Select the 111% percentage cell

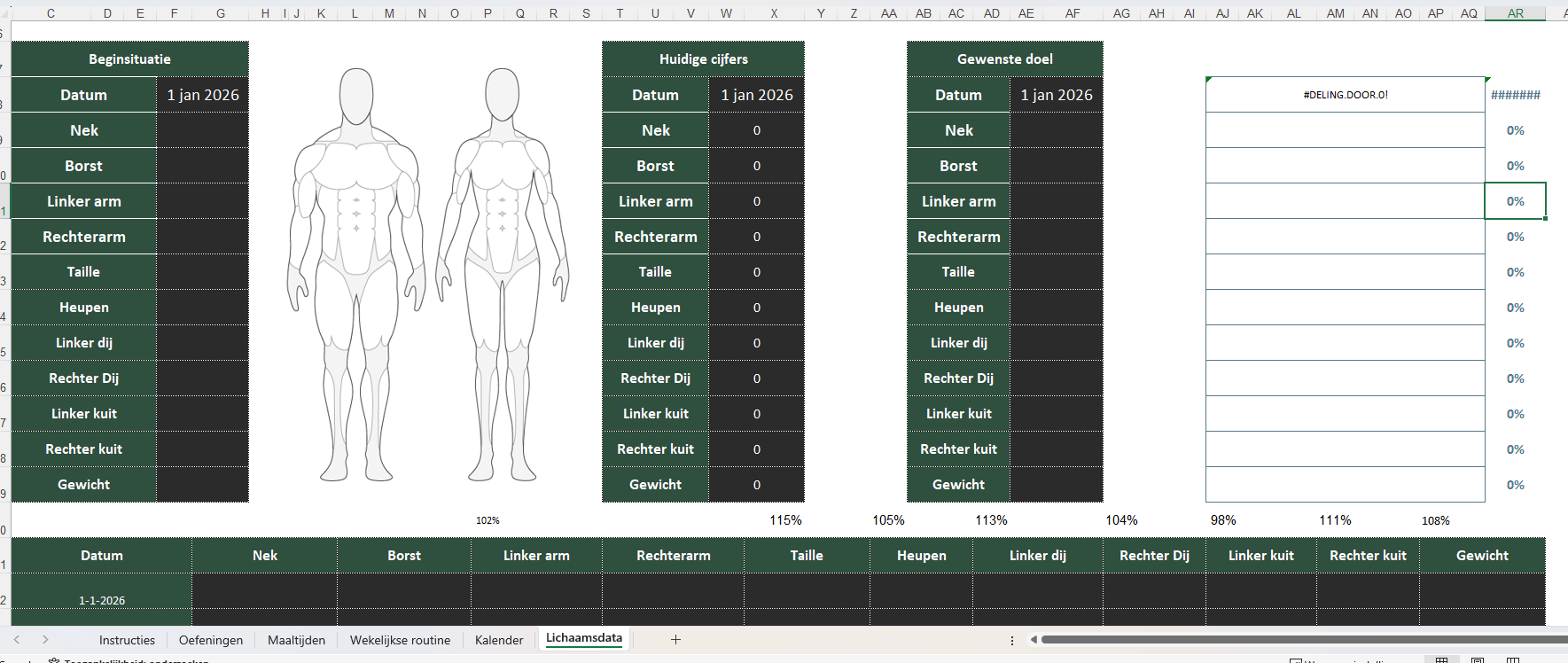click(1335, 520)
